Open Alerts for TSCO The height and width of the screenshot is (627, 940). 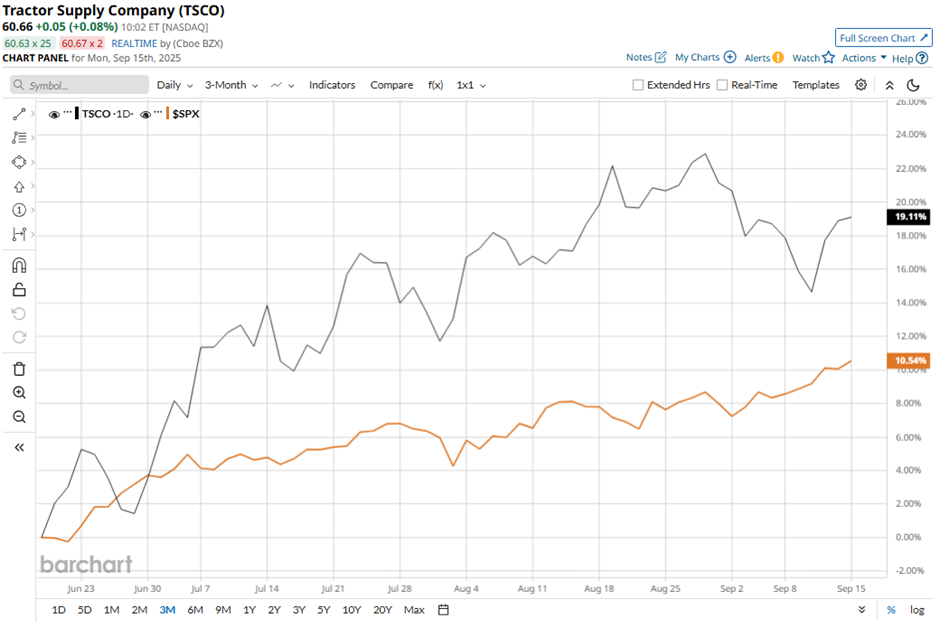pos(764,58)
